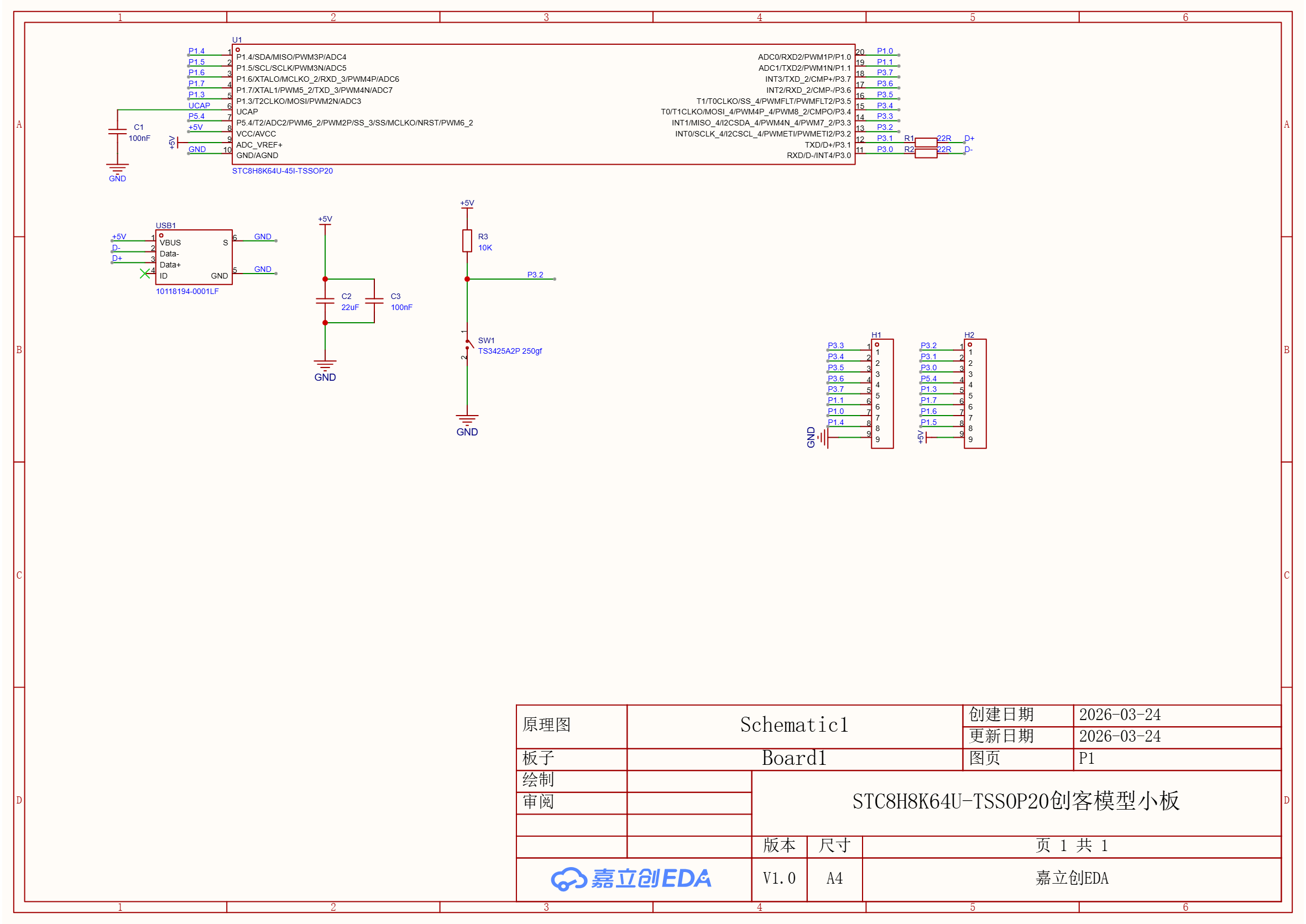
Task: Click the 更新日期 2026-03-24 date value
Action: (1119, 737)
